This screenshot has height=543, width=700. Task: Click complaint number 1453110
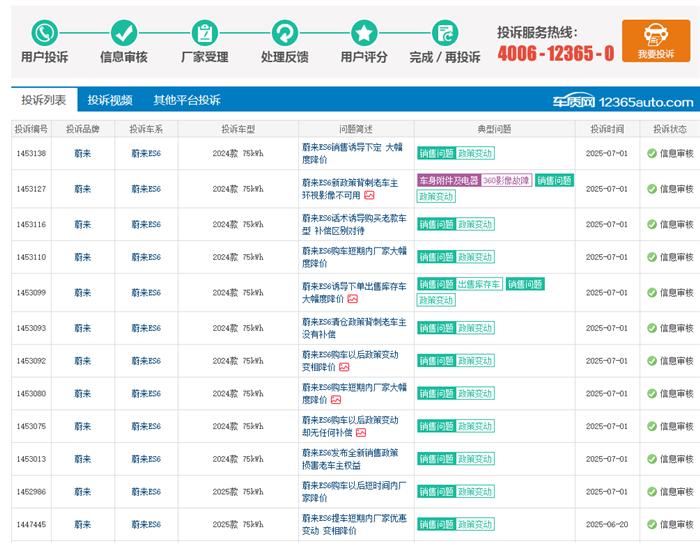pos(31,257)
